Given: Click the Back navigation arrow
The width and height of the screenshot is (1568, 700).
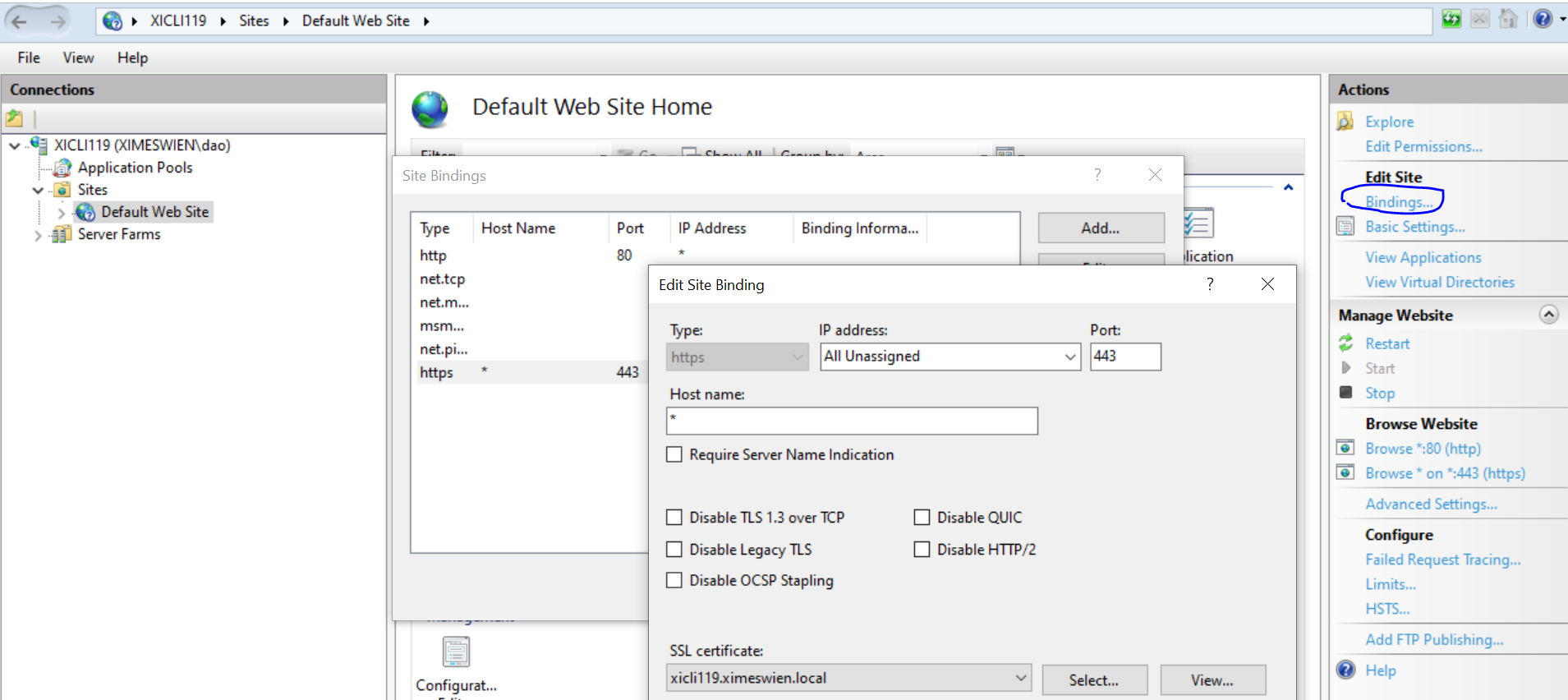Looking at the screenshot, I should pyautogui.click(x=20, y=21).
